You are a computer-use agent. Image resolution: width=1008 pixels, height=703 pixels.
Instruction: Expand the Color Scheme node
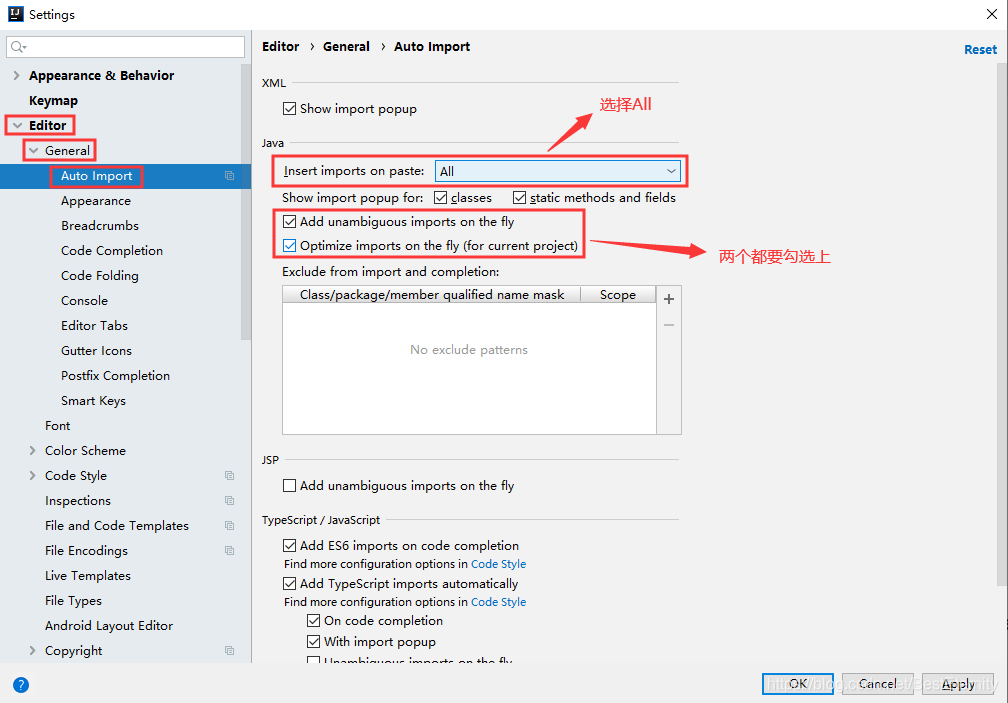32,450
